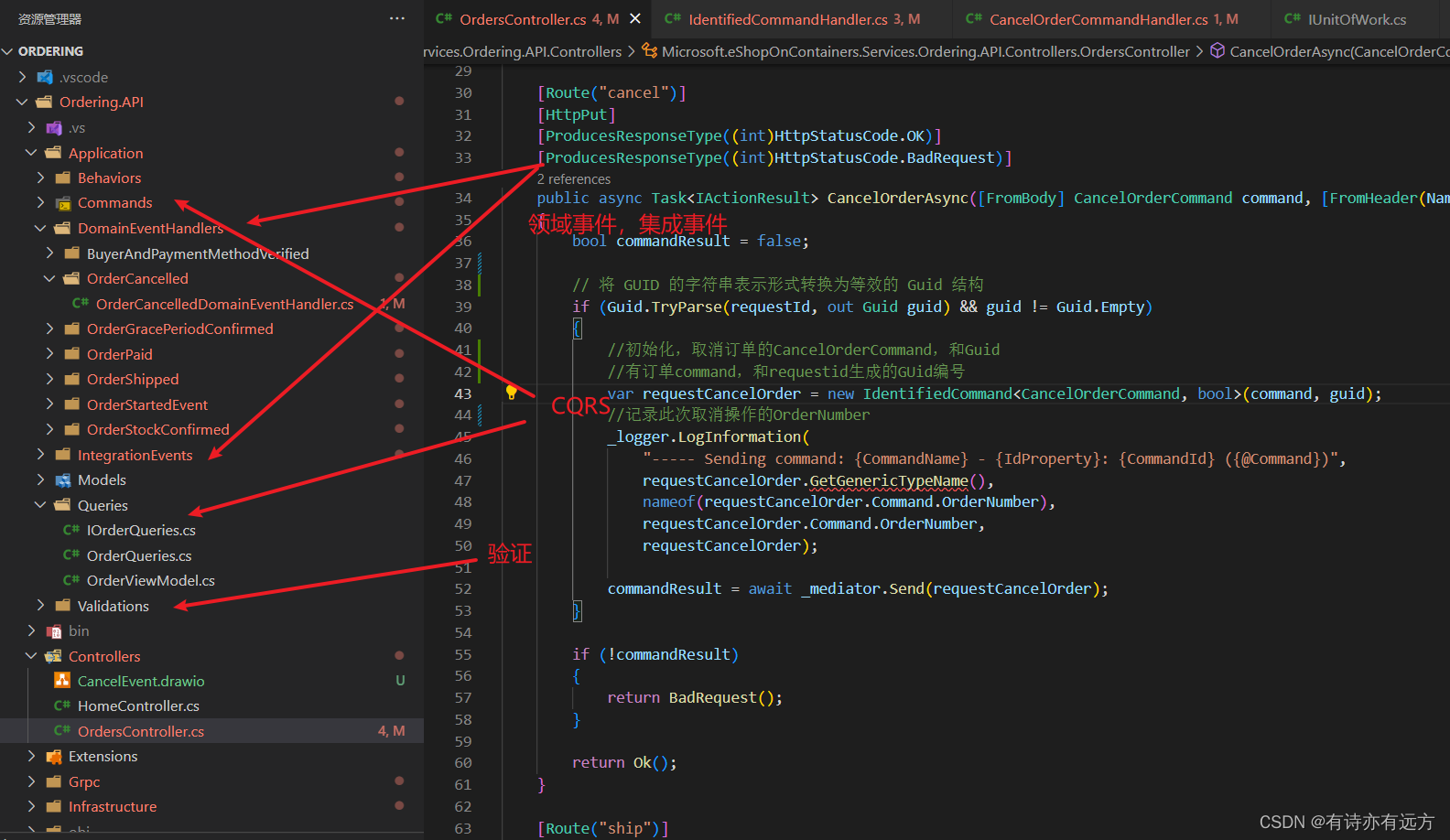Viewport: 1450px width, 840px height.
Task: Click the .vs folder icon
Action: (x=54, y=127)
